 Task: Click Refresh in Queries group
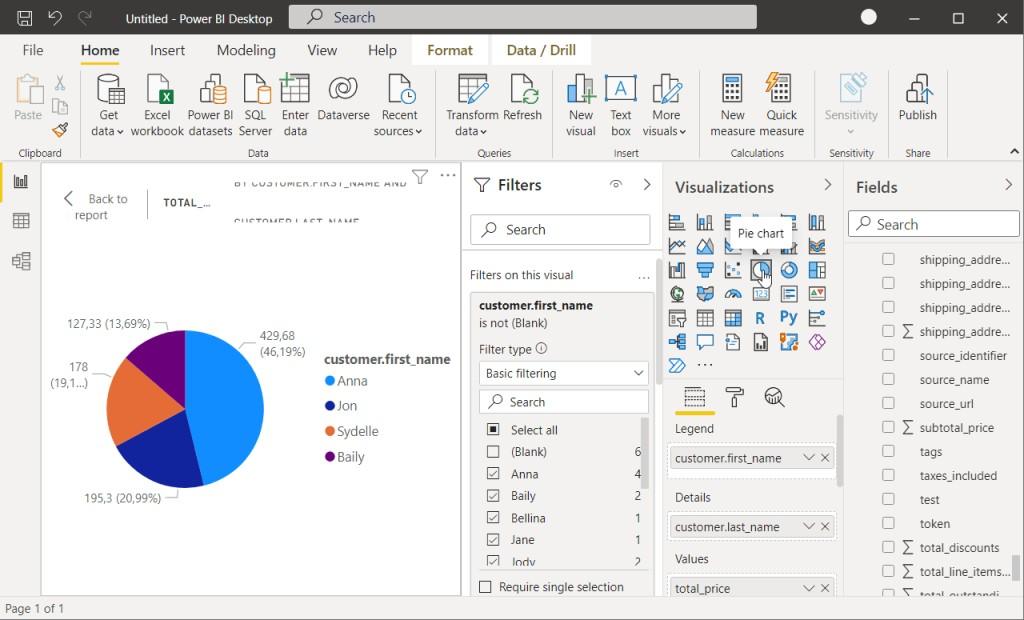pyautogui.click(x=522, y=98)
